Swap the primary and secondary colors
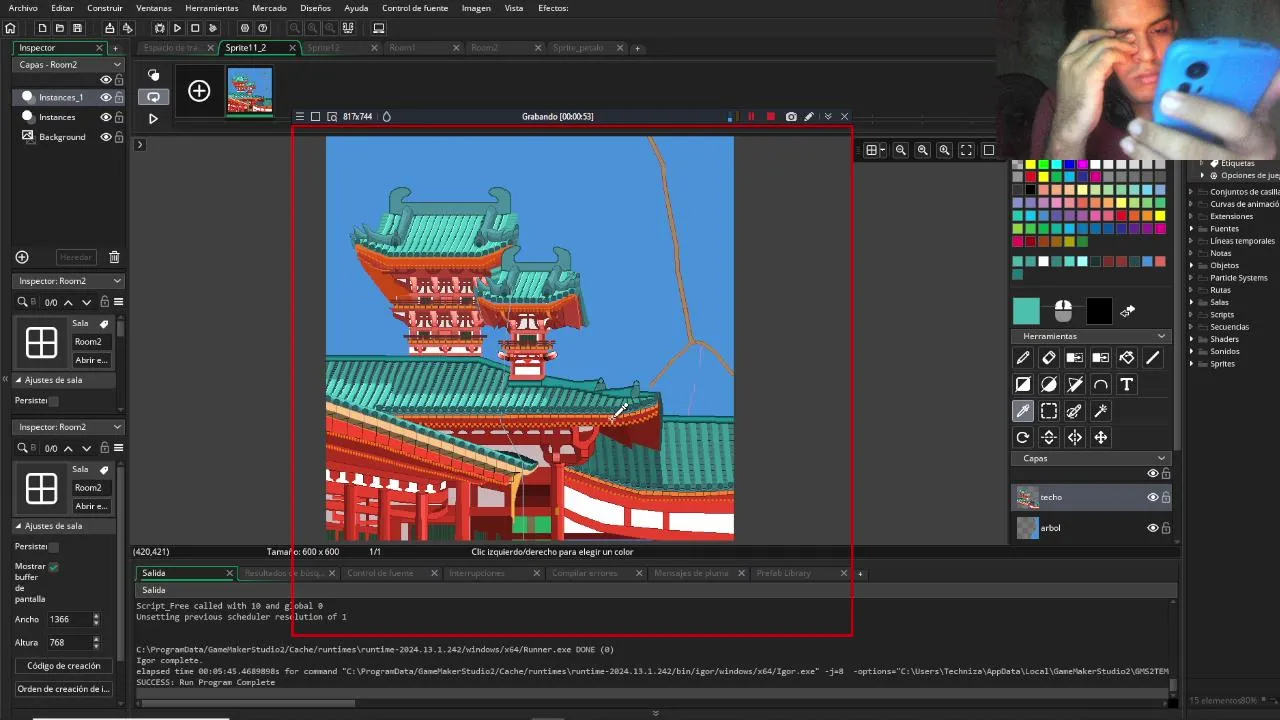This screenshot has height=720, width=1280. (x=1128, y=311)
